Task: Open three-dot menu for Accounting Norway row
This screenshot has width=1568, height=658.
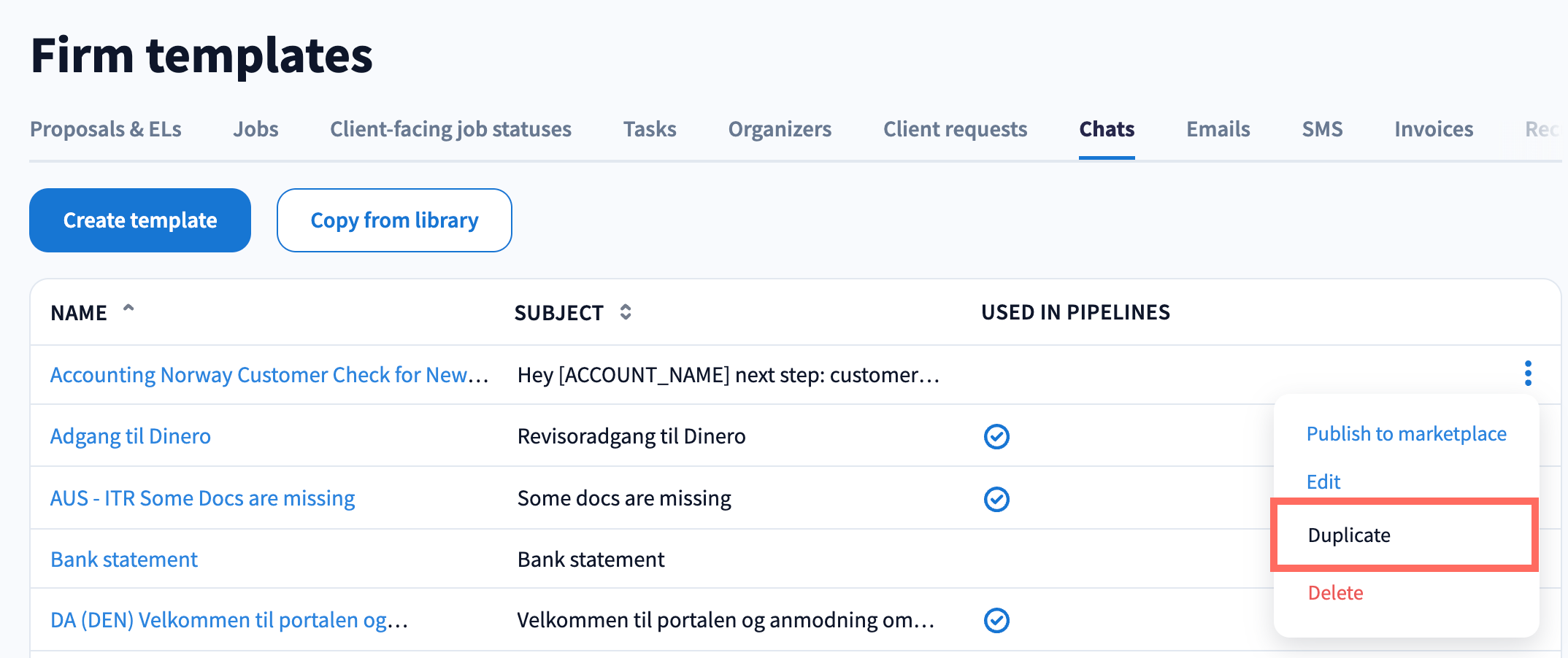Action: pyautogui.click(x=1527, y=373)
